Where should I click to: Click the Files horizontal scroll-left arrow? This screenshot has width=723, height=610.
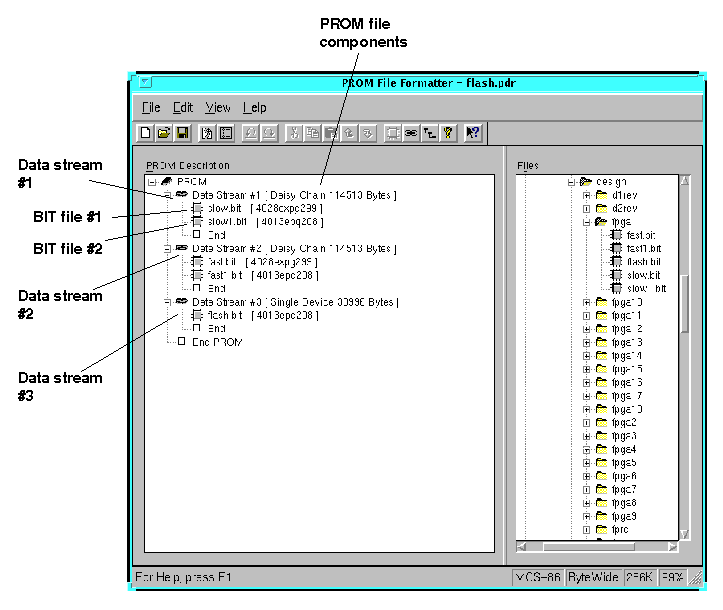coord(522,547)
